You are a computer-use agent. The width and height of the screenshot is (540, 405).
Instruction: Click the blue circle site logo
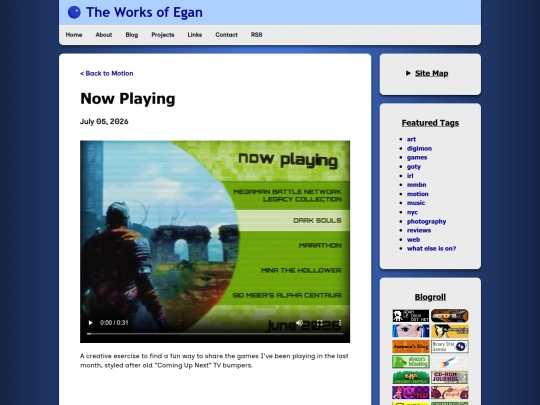click(74, 12)
